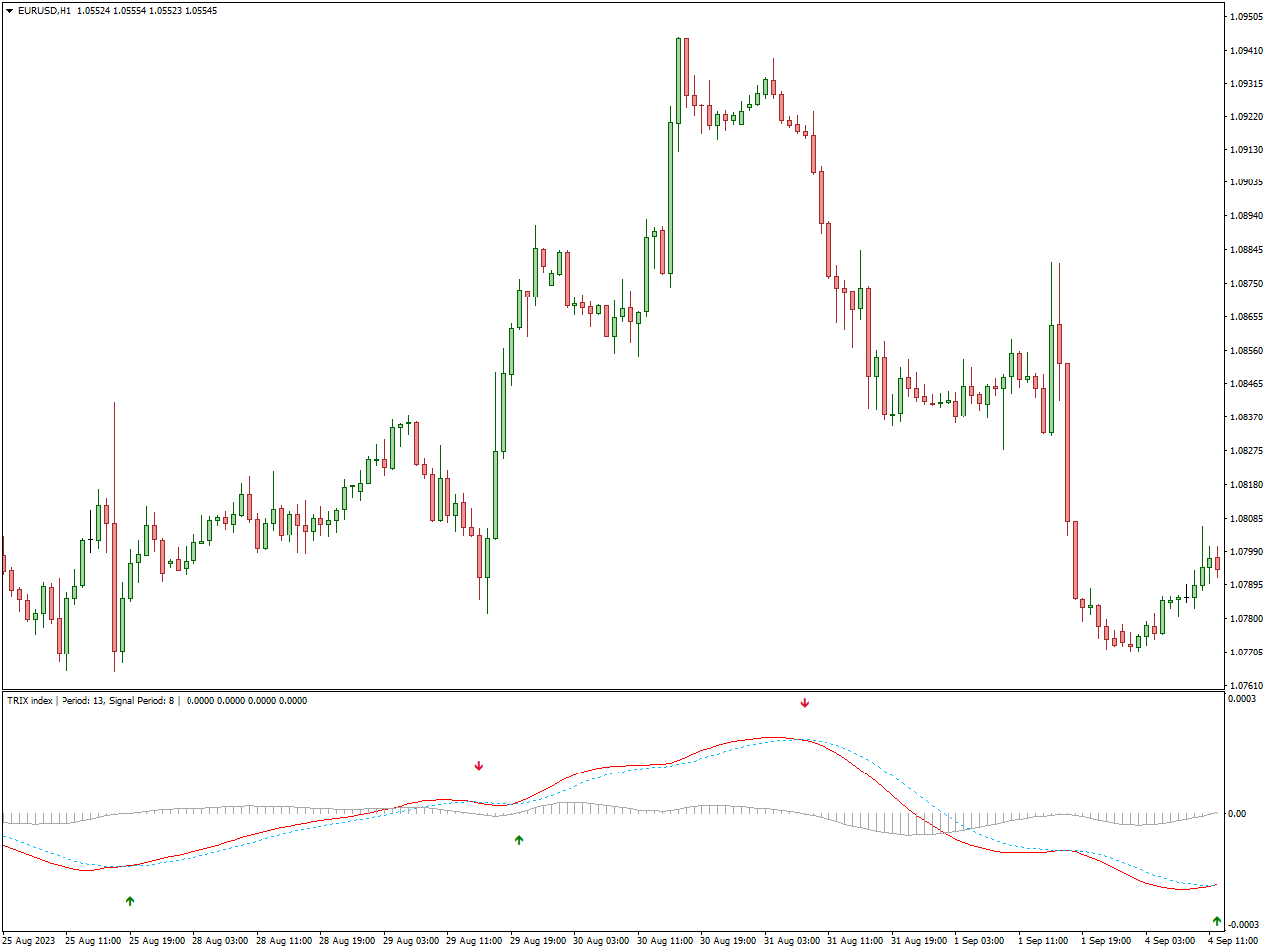Click the triangle icon beside EURUSD,H1
1270x952 pixels.
click(x=9, y=11)
